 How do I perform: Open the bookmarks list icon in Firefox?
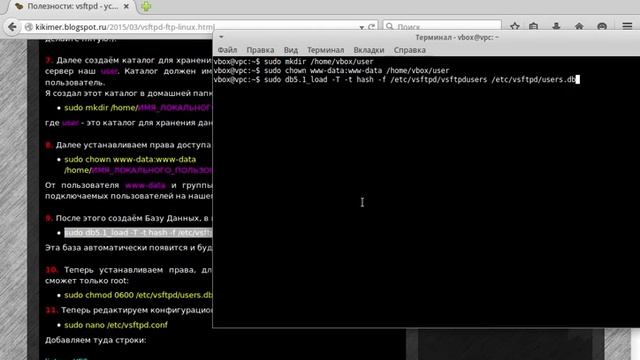pos(533,27)
